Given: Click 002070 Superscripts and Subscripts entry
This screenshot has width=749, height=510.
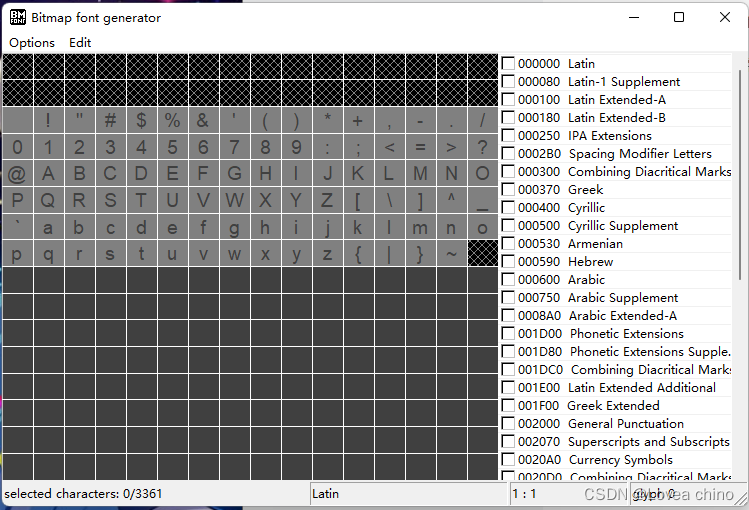Looking at the screenshot, I should 616,442.
